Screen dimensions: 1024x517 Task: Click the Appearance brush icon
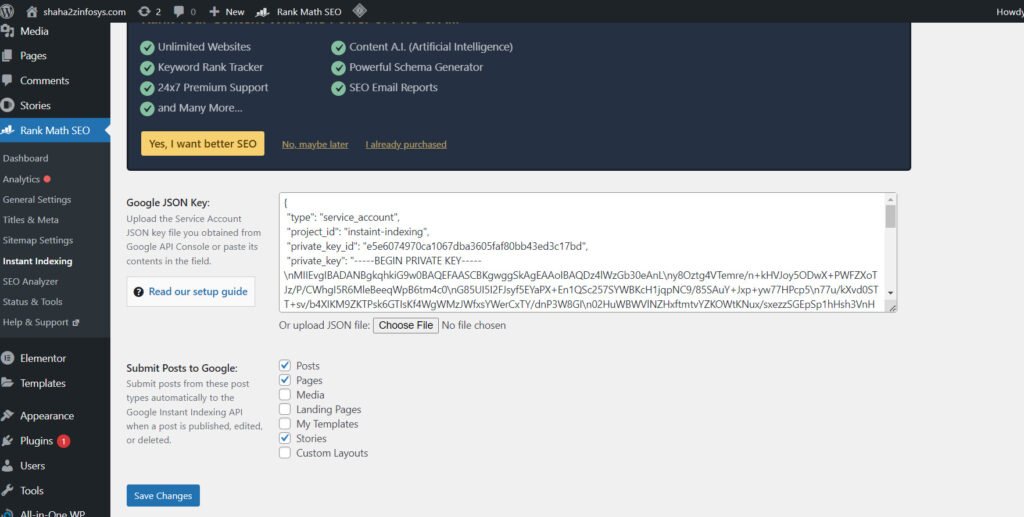[7, 415]
